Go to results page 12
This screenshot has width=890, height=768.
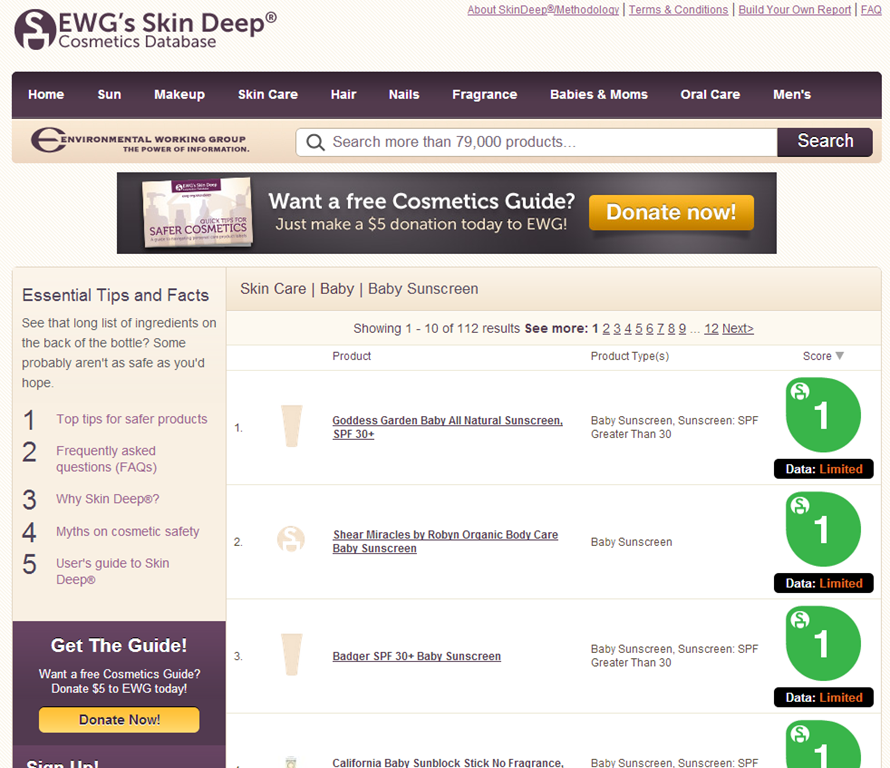tap(711, 329)
